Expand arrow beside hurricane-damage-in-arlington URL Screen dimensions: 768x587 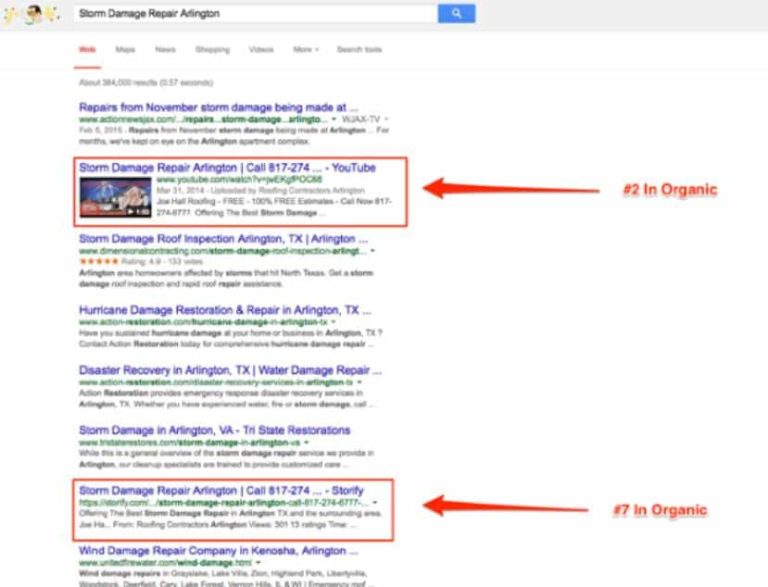[334, 322]
